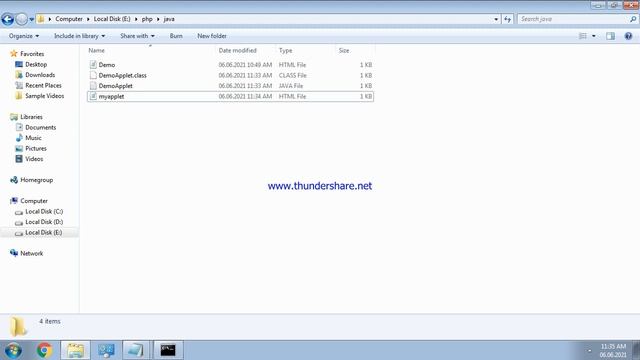Open Desktop in Favorites
640x360 pixels.
coord(36,64)
